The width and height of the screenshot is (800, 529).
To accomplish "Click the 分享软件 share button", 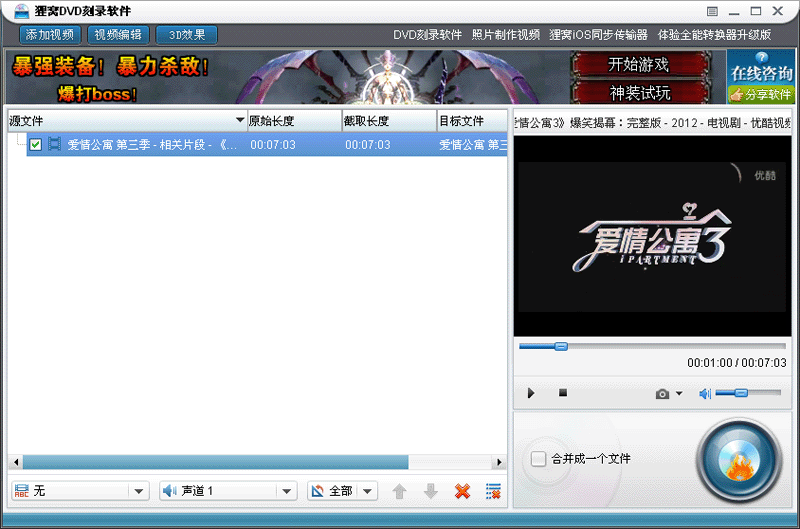I will coord(761,94).
